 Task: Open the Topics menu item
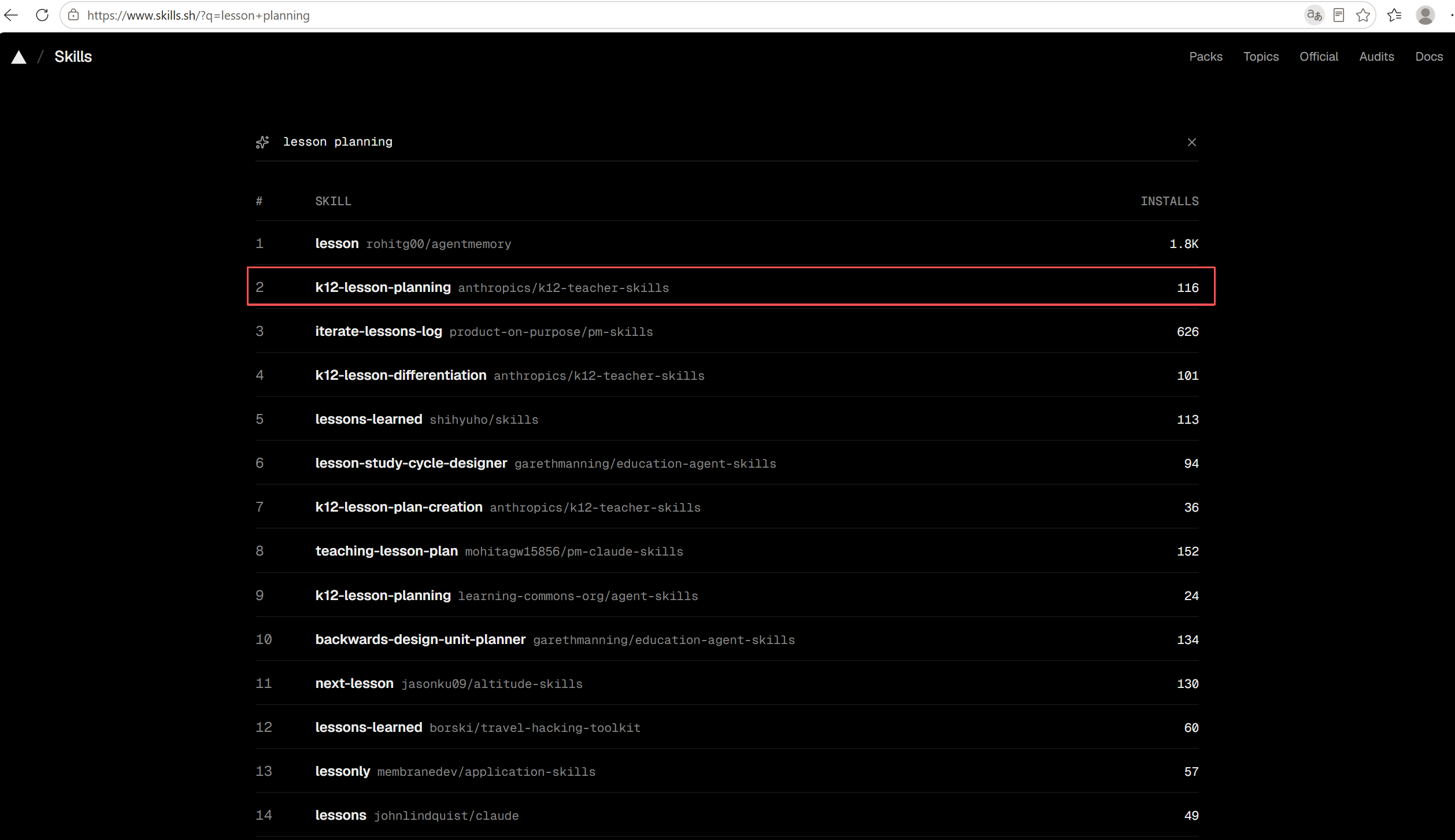tap(1261, 57)
